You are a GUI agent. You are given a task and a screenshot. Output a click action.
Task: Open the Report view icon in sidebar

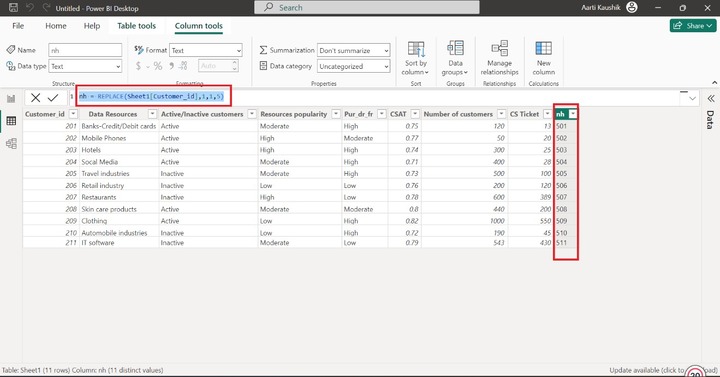11,98
